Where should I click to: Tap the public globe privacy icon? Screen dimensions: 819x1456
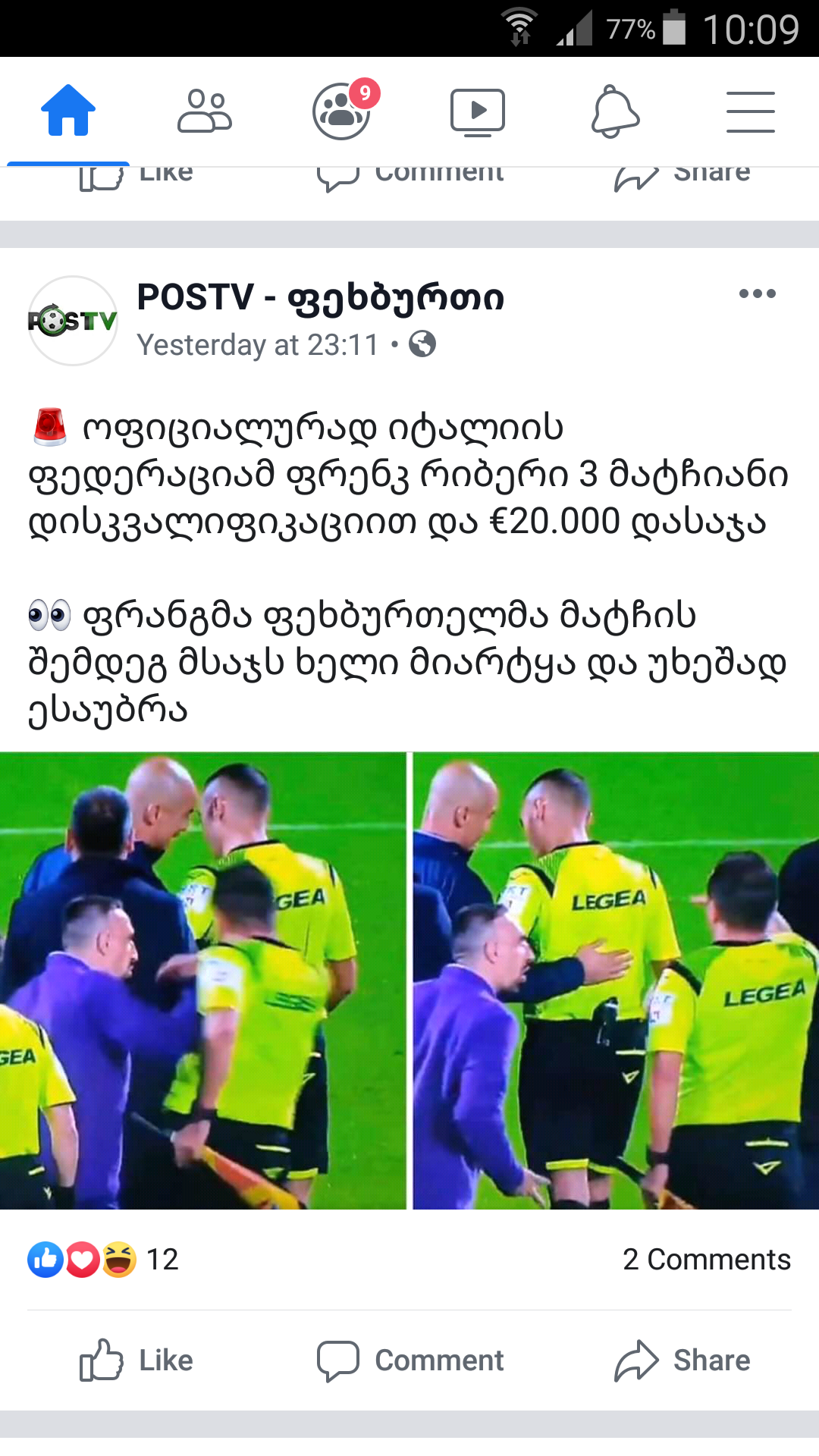(x=422, y=344)
